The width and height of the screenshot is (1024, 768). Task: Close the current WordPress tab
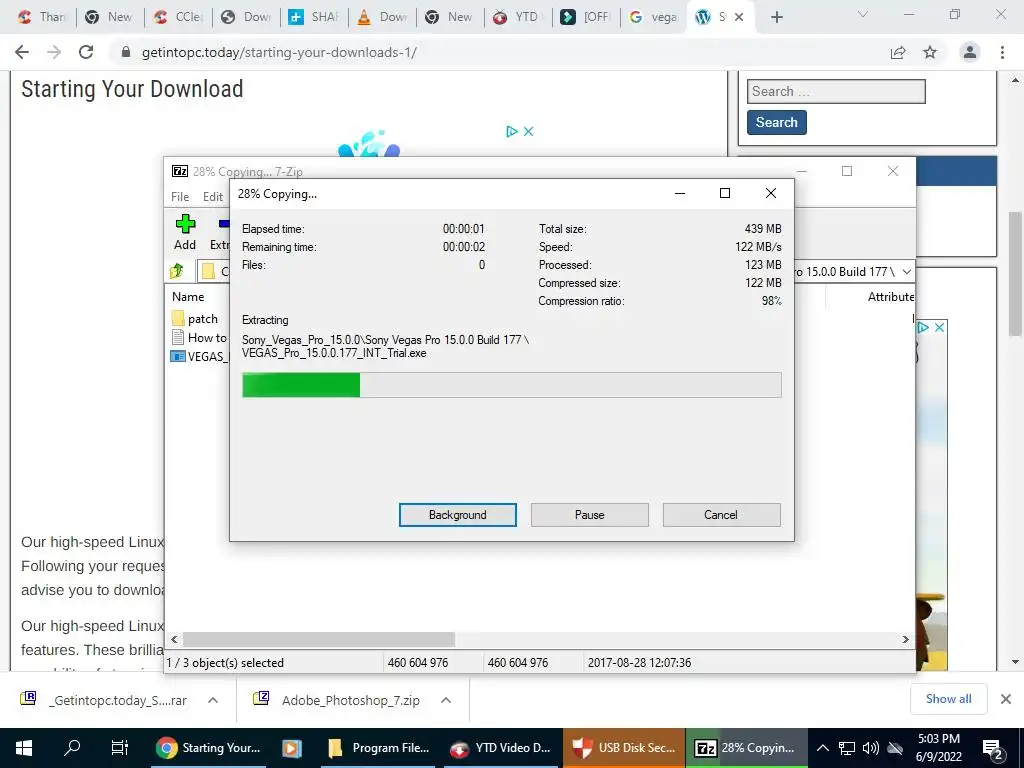point(739,18)
